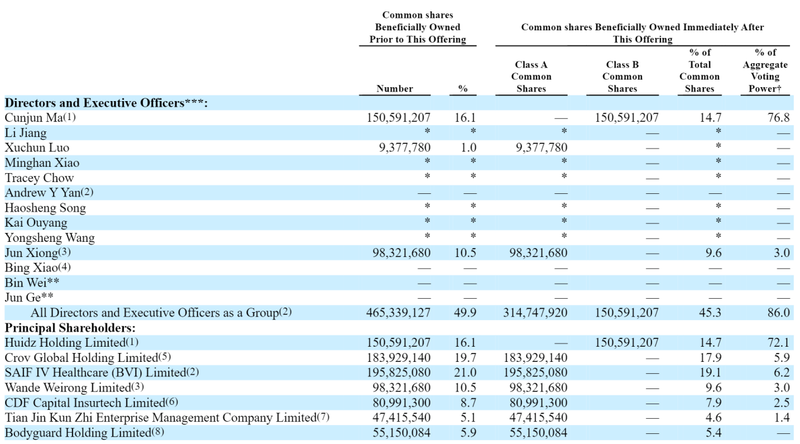Select the Jun Ge** name
This screenshot has height=444, width=800.
tap(29, 298)
